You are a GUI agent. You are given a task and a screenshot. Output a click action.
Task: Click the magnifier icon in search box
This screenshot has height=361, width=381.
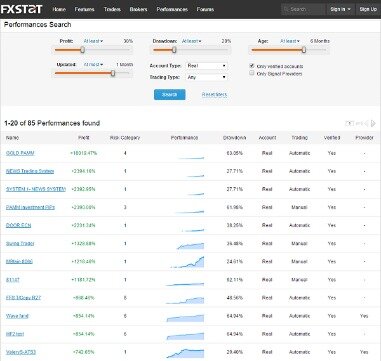click(x=286, y=9)
